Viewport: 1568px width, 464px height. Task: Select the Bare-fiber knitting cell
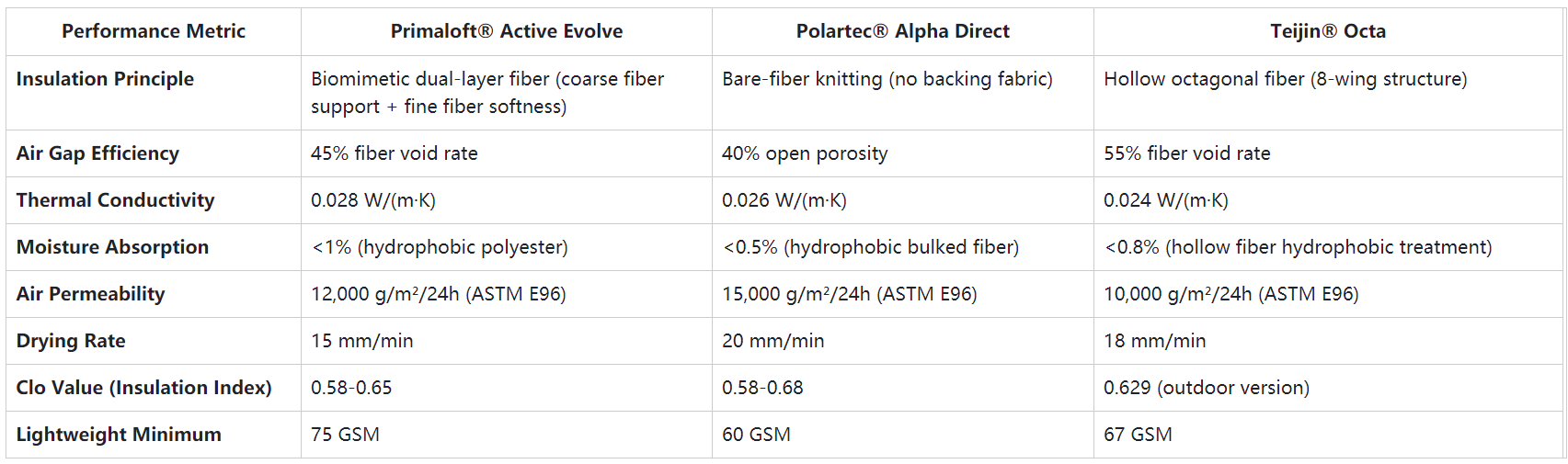[x=887, y=79]
